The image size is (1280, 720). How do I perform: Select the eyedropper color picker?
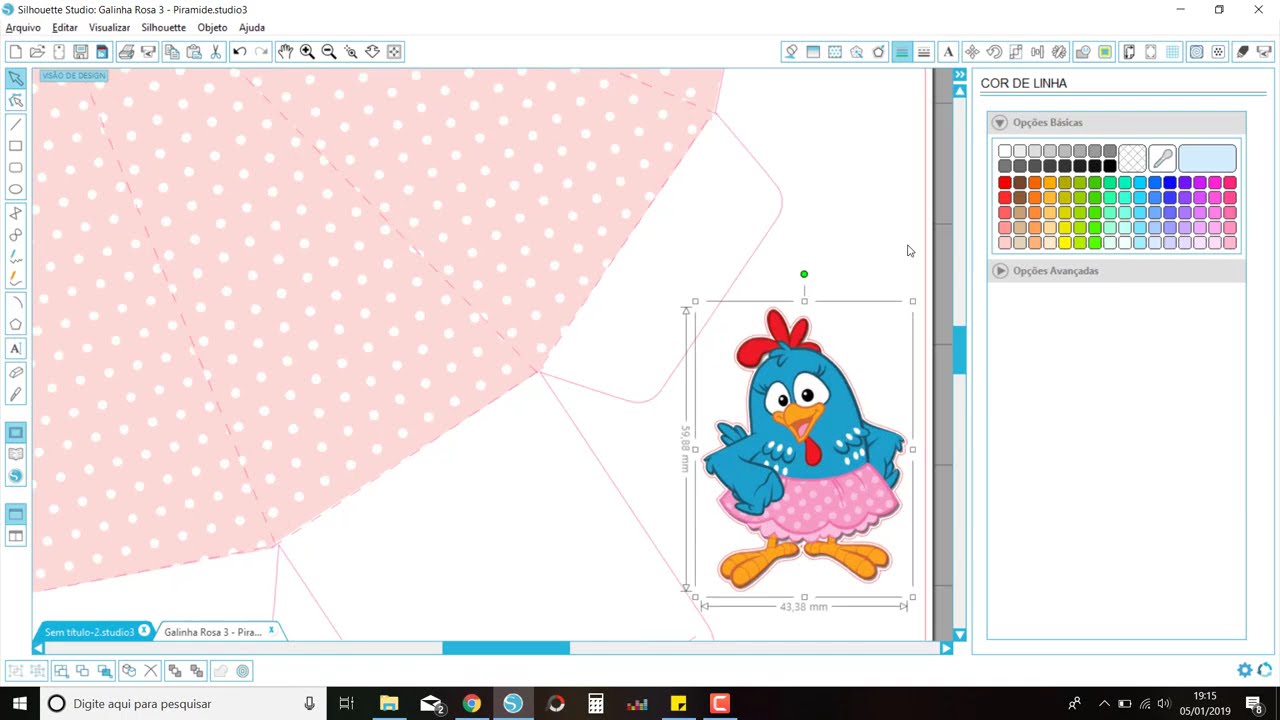(1162, 158)
